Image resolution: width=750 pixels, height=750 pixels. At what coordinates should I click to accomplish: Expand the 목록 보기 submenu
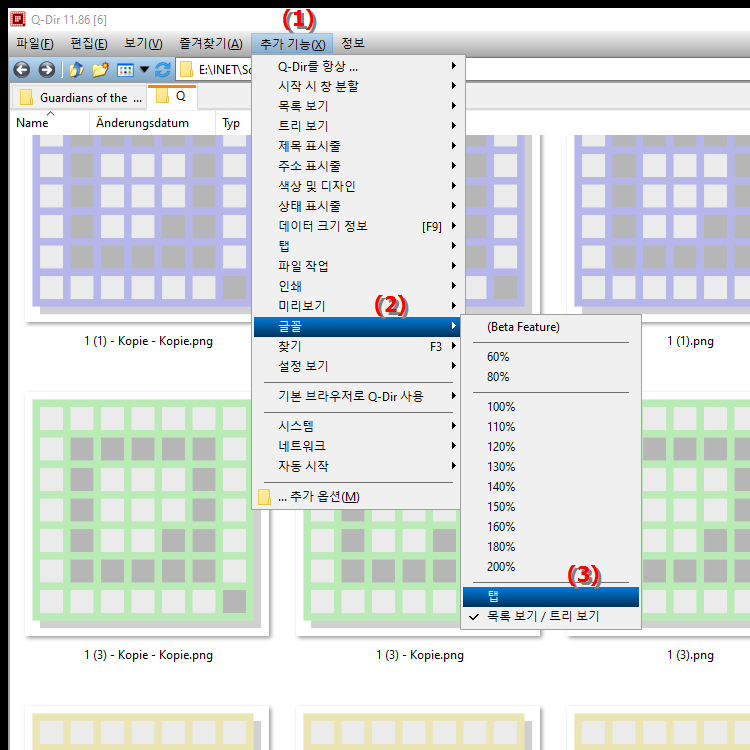pos(357,106)
